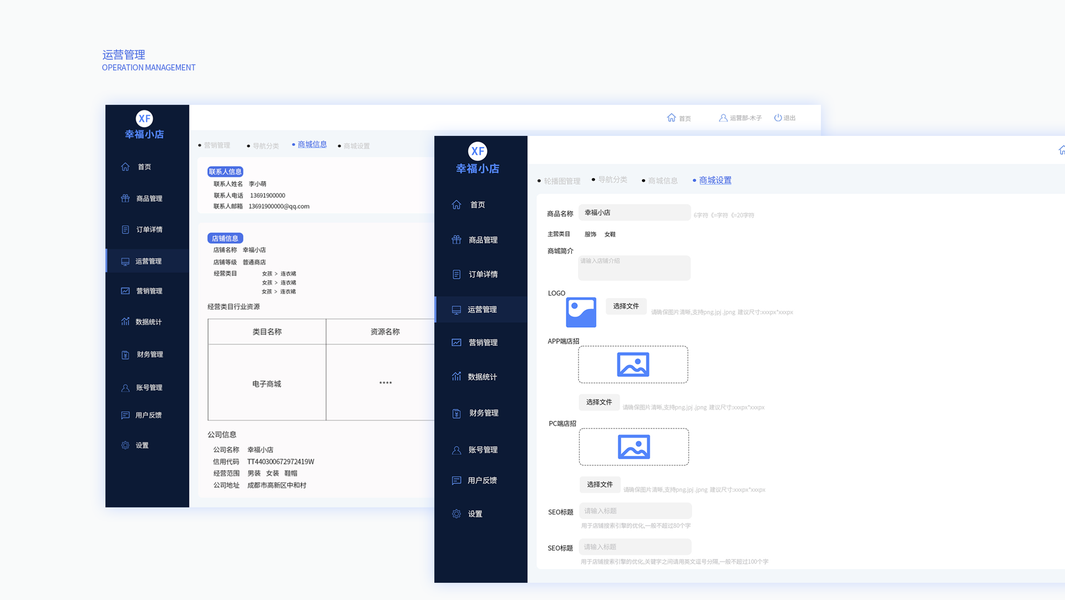Click the credit code TT440300672972419W
The height and width of the screenshot is (600, 1065).
point(281,461)
